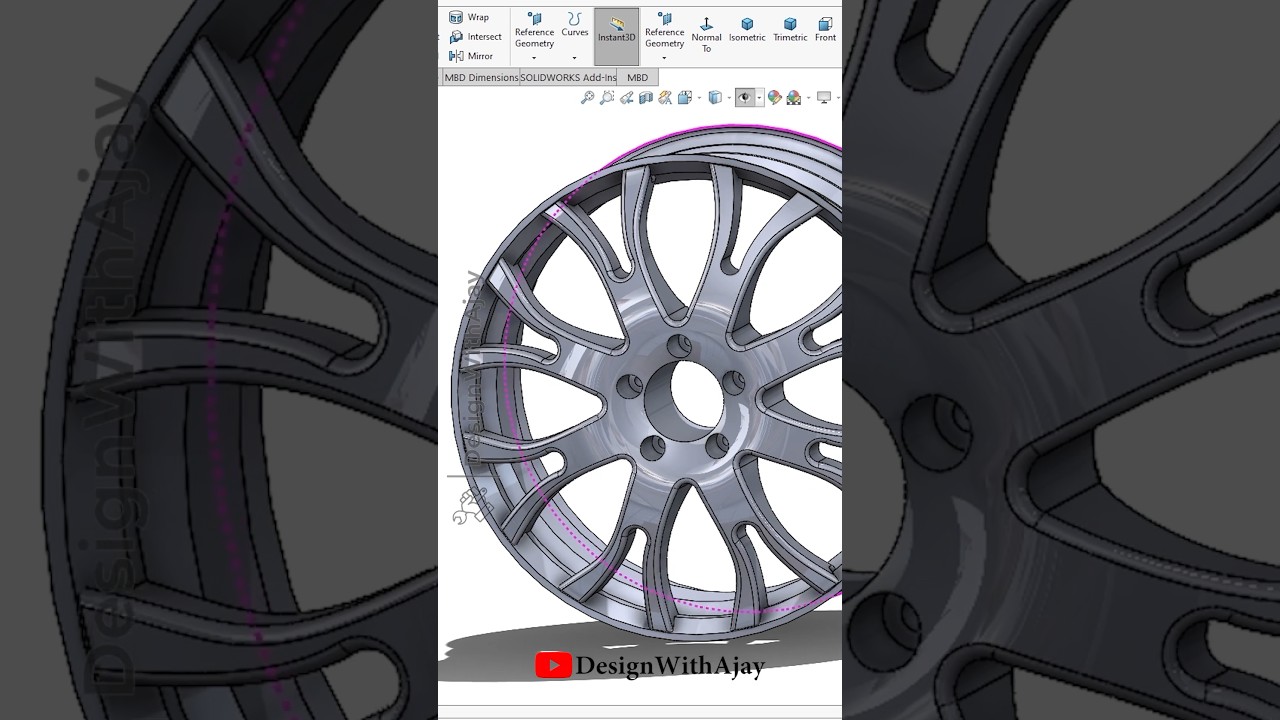
Task: Expand the first Reference Geometry dropdown arrow
Action: tap(534, 58)
